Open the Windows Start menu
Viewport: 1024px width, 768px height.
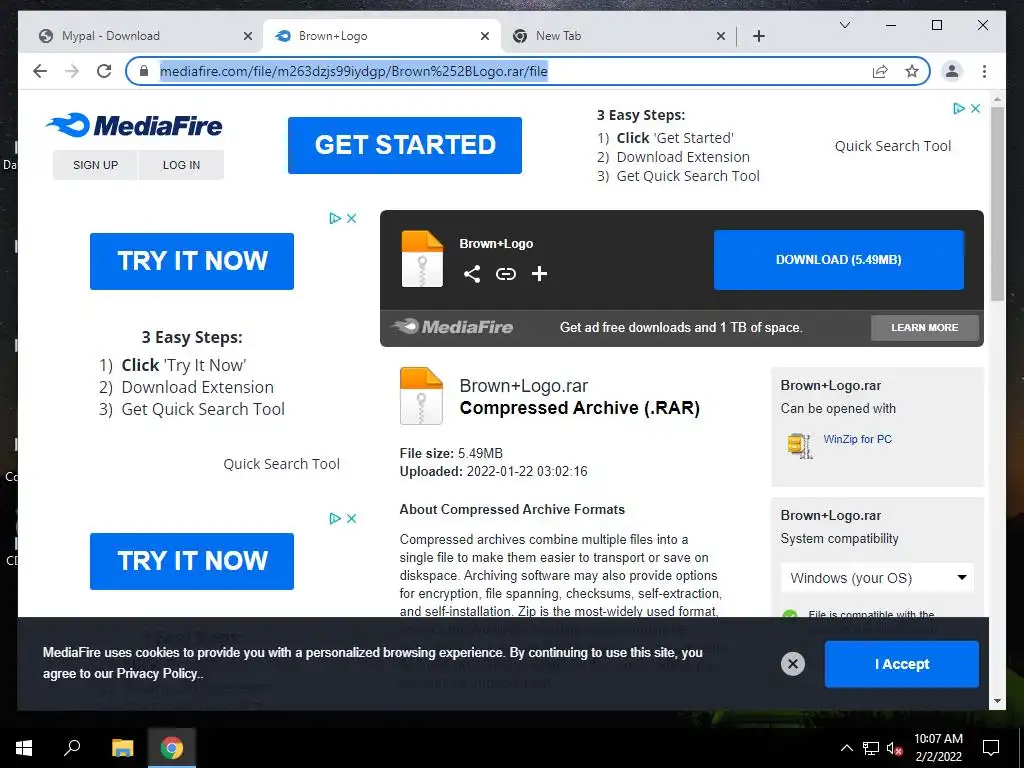pos(24,748)
